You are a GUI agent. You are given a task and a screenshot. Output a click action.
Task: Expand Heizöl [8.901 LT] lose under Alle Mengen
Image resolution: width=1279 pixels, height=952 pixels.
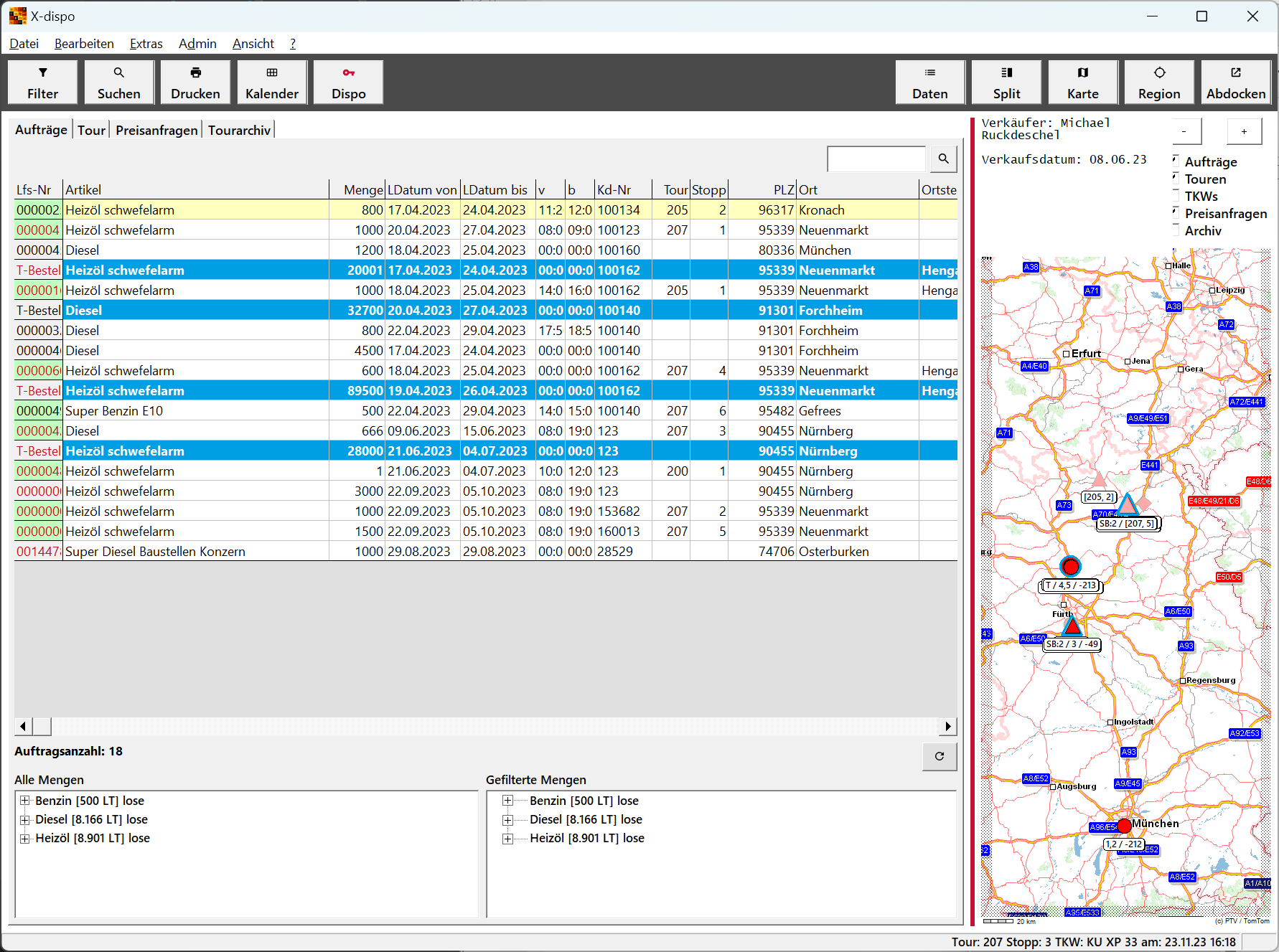[x=25, y=838]
